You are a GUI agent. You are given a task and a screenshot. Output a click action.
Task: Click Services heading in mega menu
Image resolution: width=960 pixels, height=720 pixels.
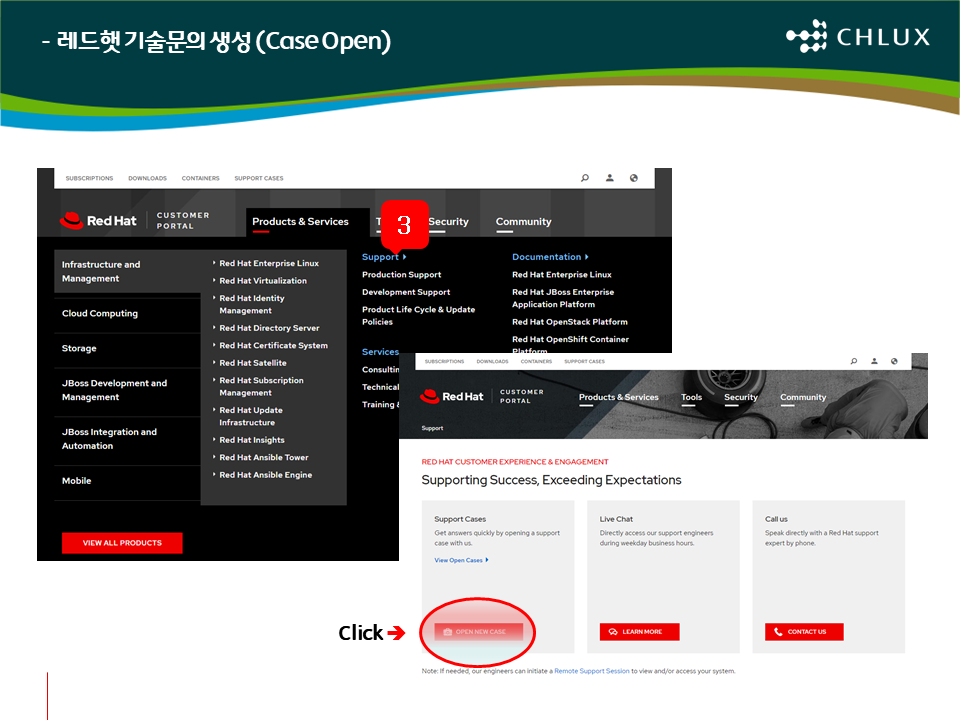click(380, 352)
